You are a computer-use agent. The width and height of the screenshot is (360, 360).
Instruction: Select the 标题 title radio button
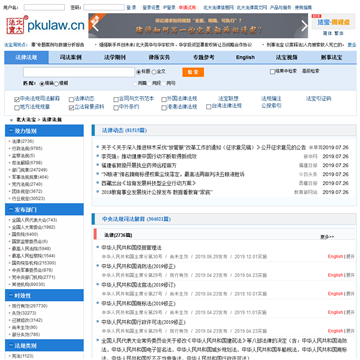[139, 72]
